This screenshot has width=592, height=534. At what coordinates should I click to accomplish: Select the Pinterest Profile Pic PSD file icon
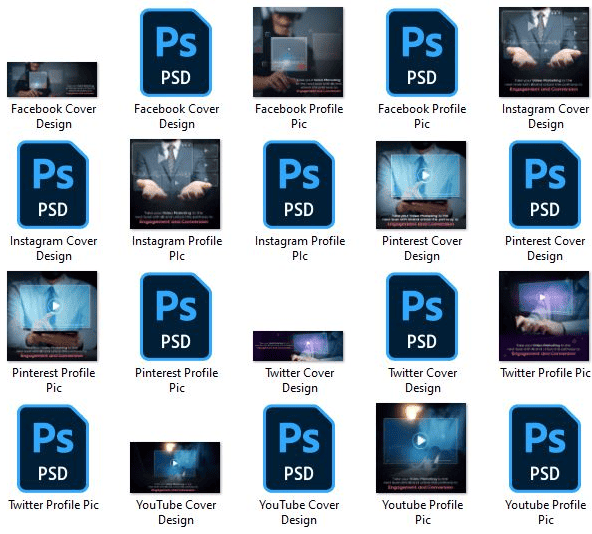point(176,316)
